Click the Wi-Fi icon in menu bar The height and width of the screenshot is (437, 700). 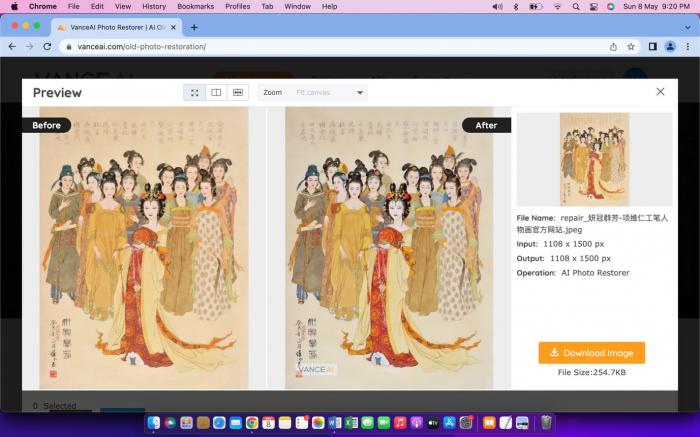click(557, 6)
